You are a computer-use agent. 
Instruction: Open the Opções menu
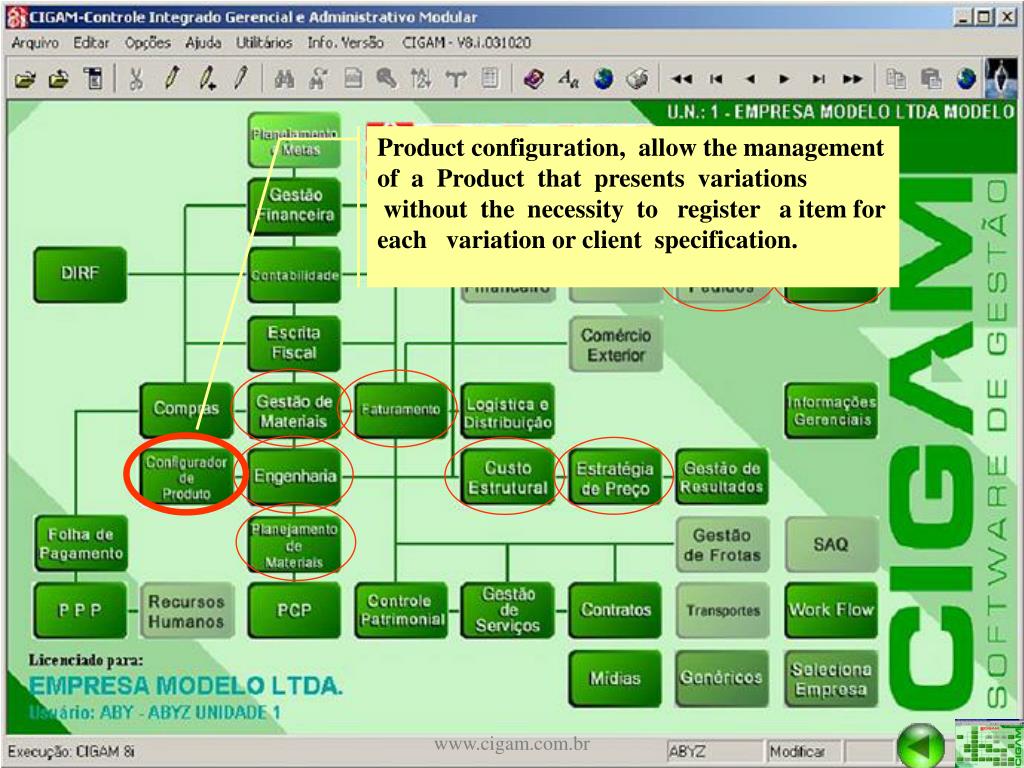pos(148,43)
